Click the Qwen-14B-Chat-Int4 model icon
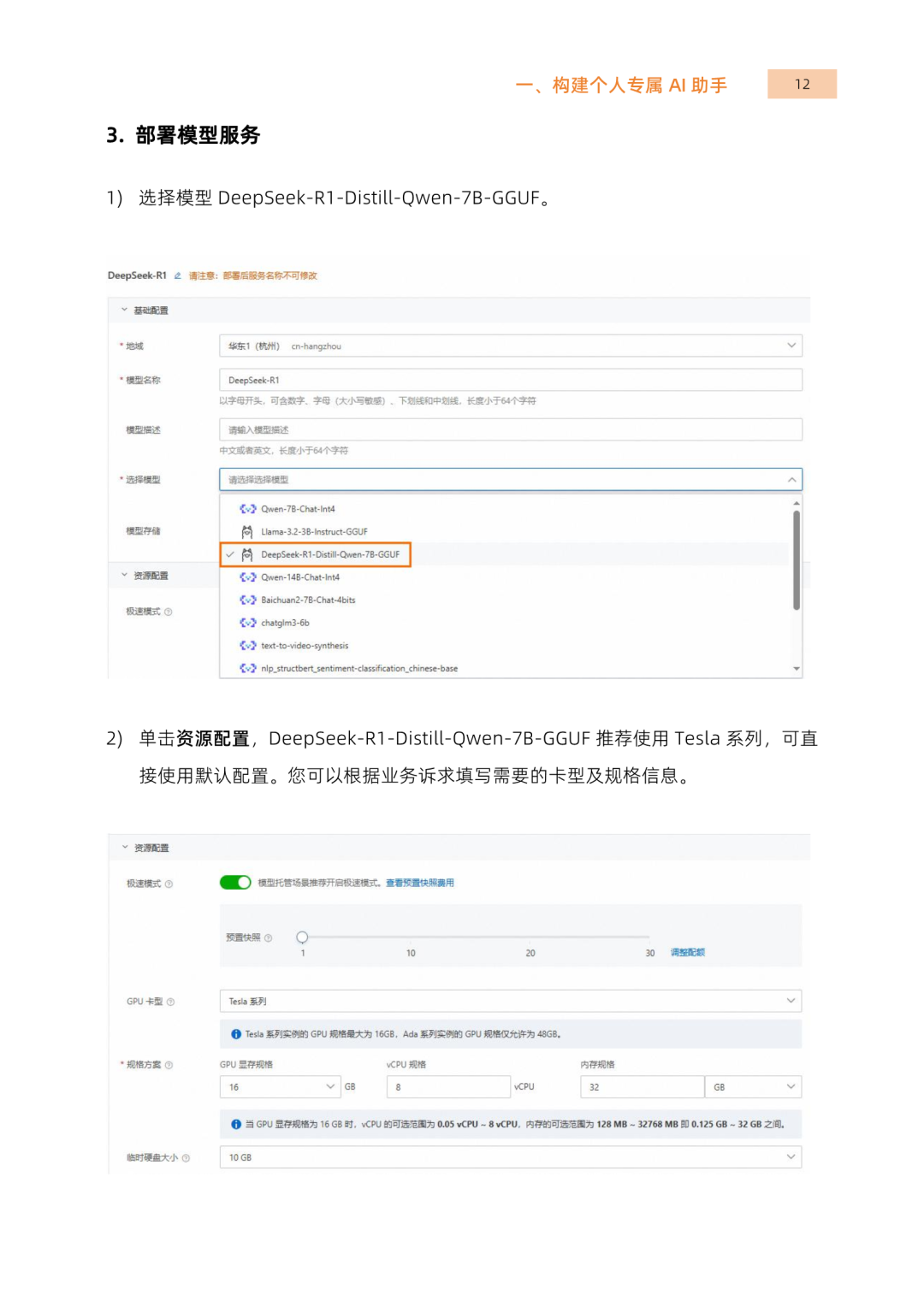 click(x=248, y=577)
